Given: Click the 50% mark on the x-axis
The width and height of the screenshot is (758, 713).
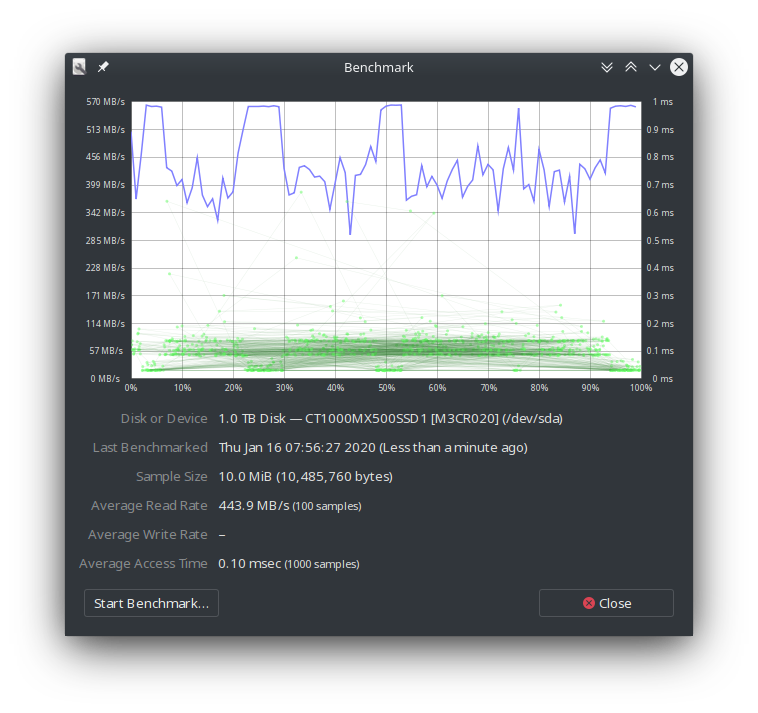Looking at the screenshot, I should [x=386, y=388].
